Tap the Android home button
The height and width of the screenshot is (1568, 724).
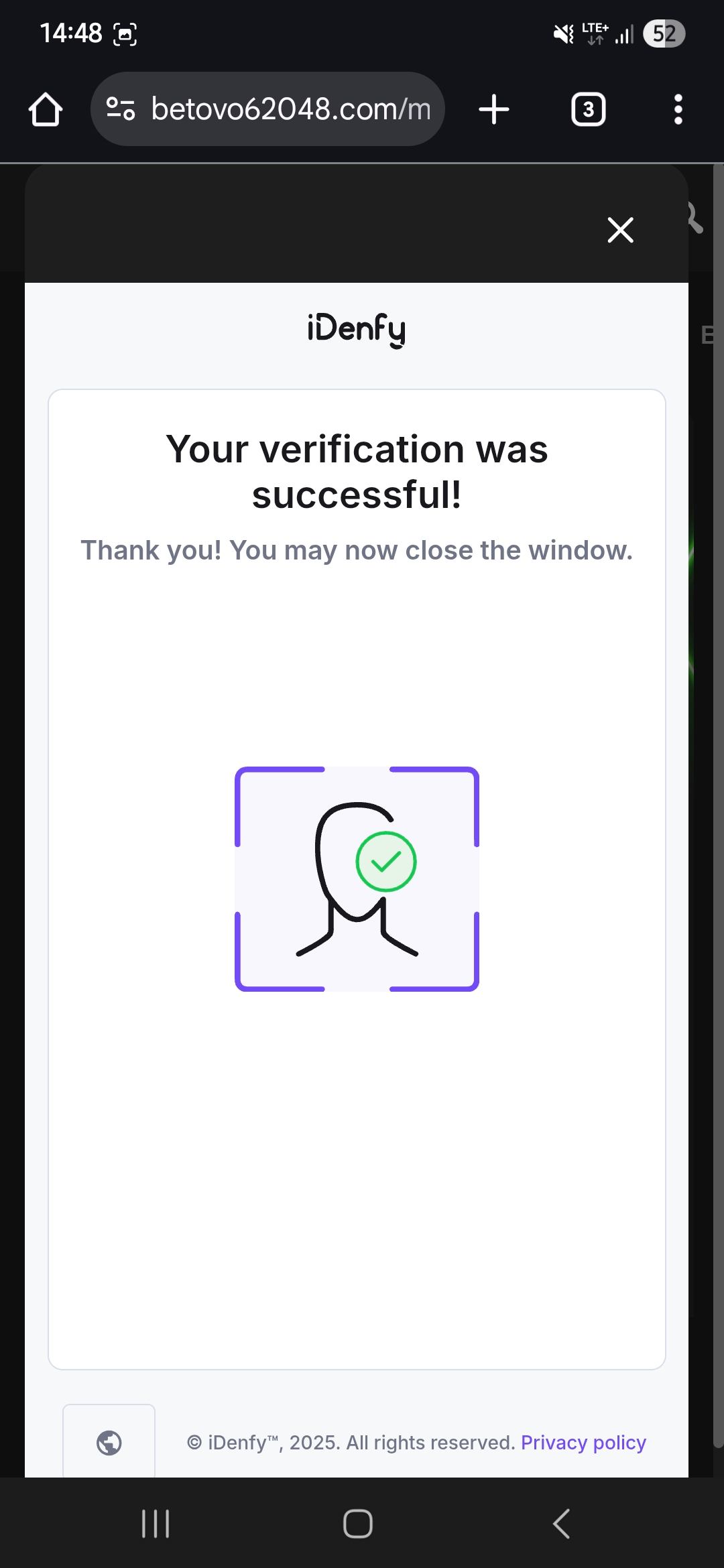[x=358, y=1524]
